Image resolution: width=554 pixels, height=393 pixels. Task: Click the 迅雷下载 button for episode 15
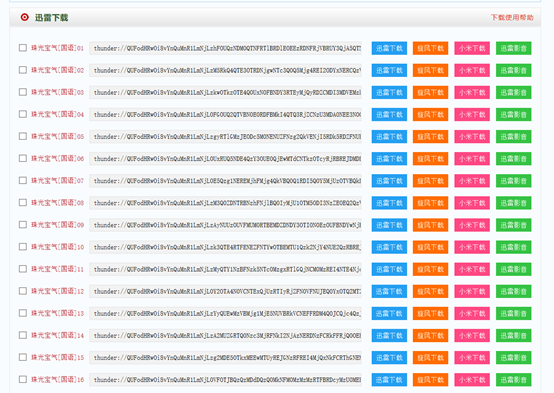pyautogui.click(x=389, y=358)
